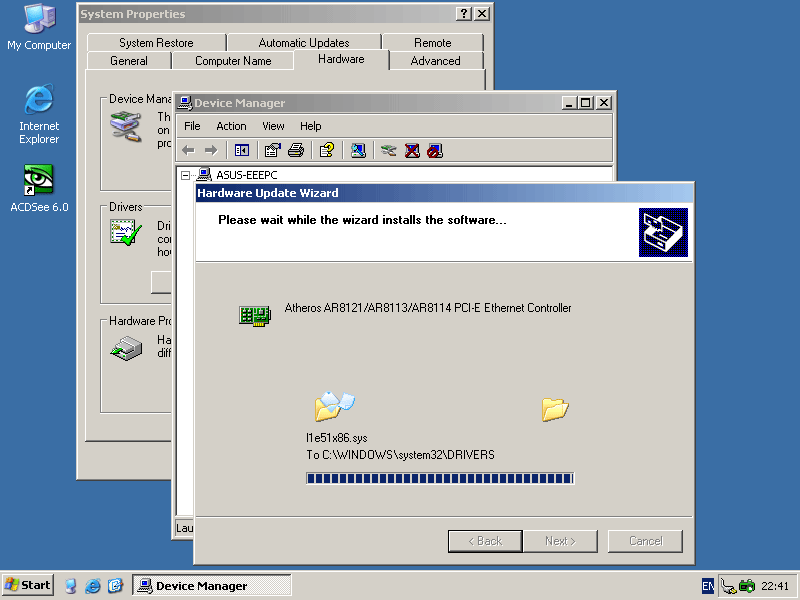
Task: Select the Hardware tab in System Properties
Action: [341, 59]
